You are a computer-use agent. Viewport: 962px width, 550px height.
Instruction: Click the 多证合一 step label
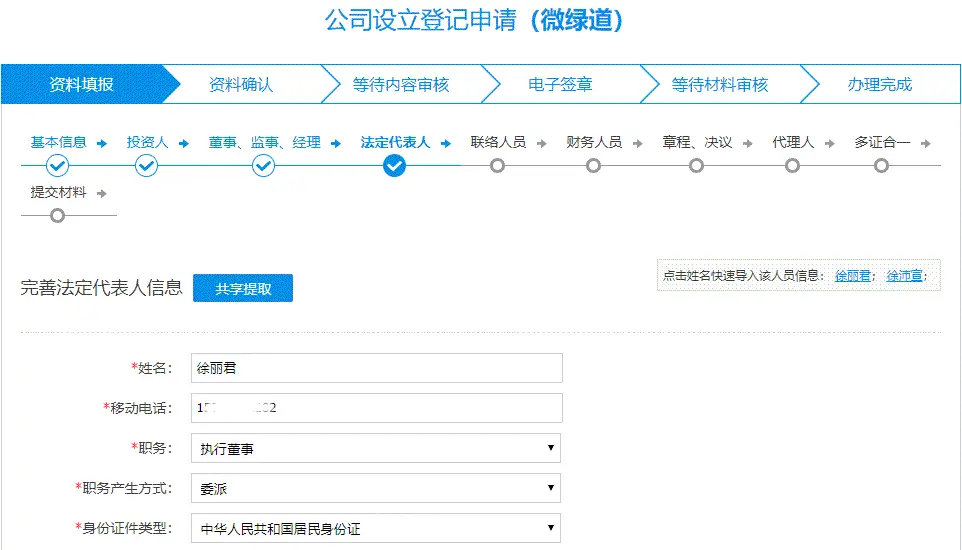tap(882, 142)
